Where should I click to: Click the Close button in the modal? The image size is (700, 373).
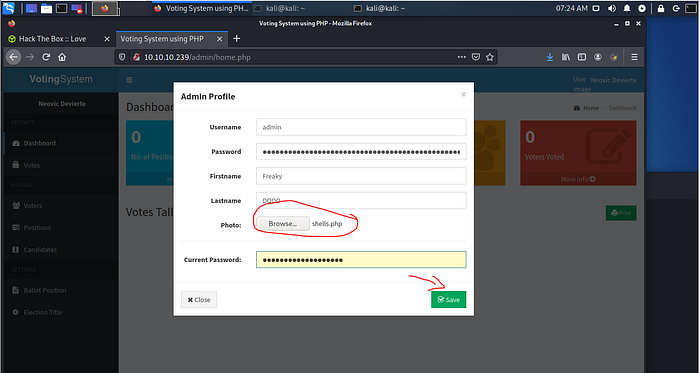(199, 299)
